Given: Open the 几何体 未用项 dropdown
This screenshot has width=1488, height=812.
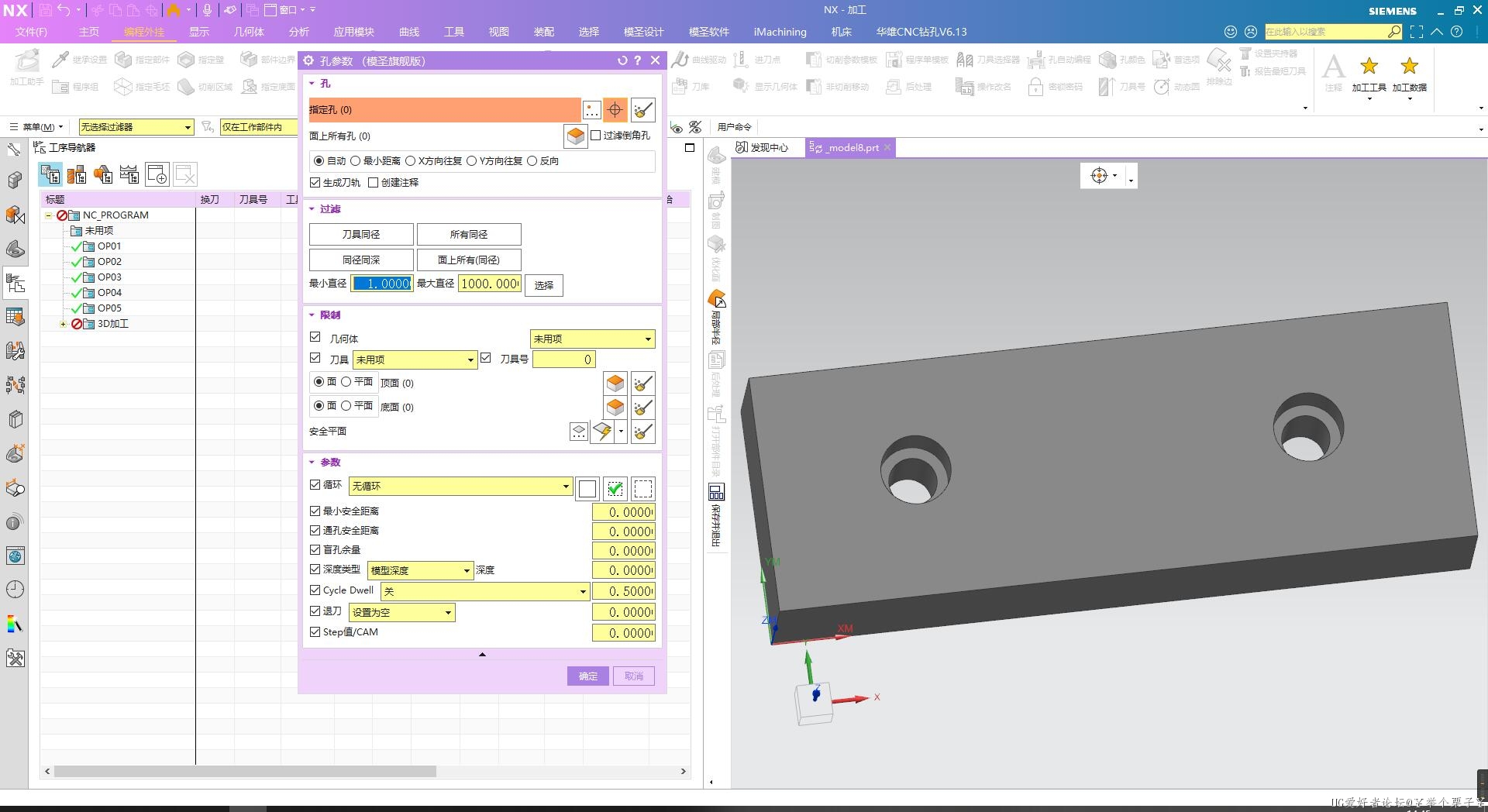Looking at the screenshot, I should [x=593, y=339].
